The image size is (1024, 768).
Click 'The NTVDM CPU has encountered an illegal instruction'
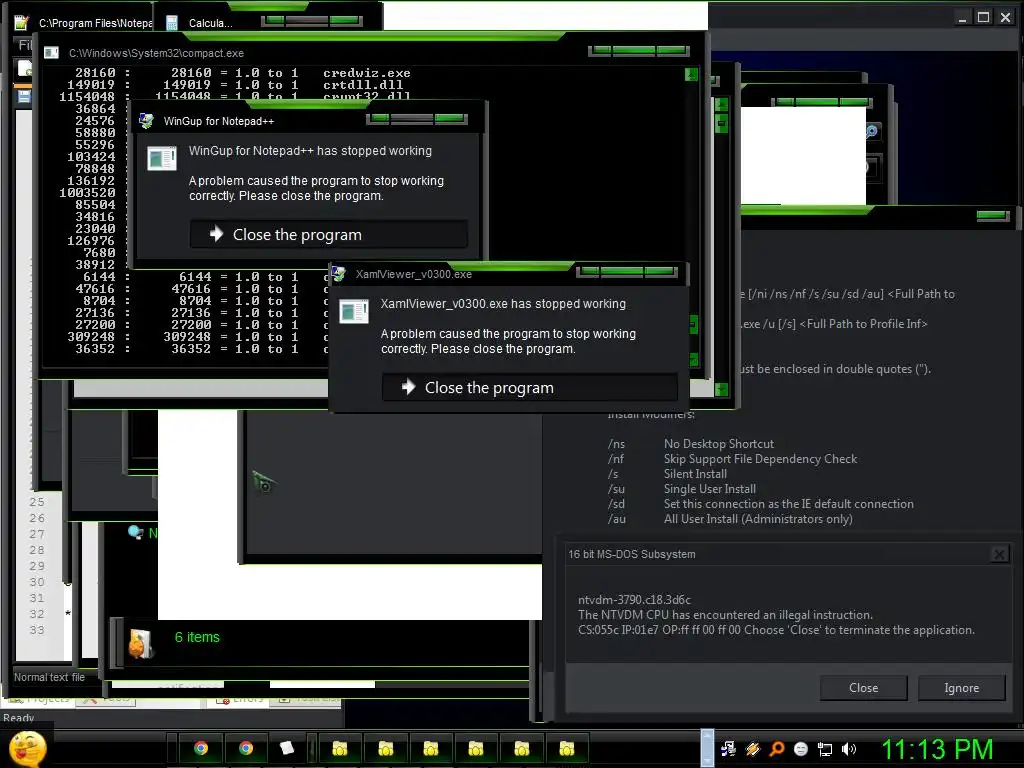coord(725,615)
